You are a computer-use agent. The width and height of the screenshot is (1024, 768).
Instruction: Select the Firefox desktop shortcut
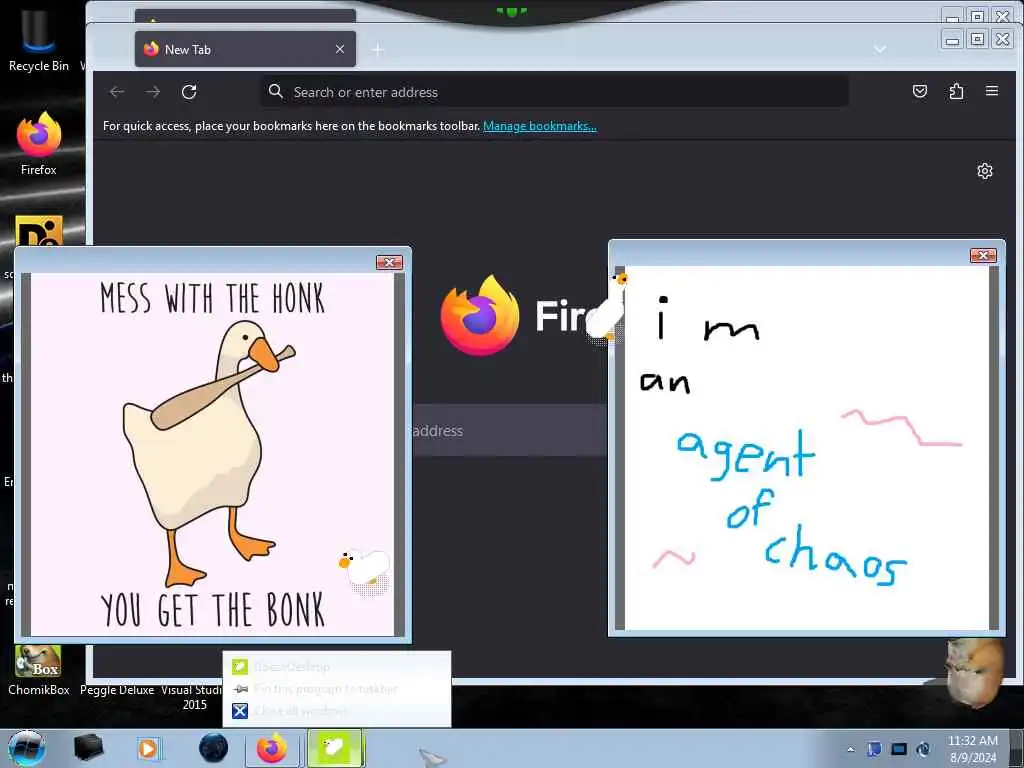coord(39,144)
